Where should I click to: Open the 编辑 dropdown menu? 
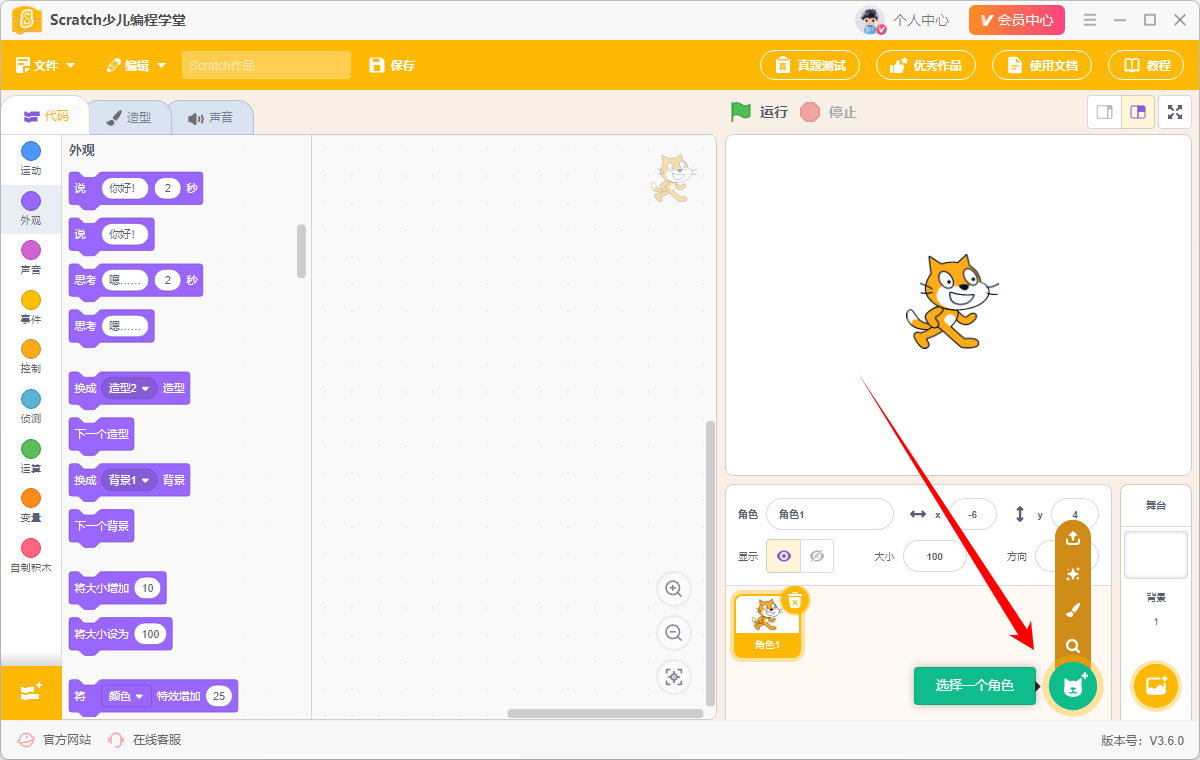(136, 65)
